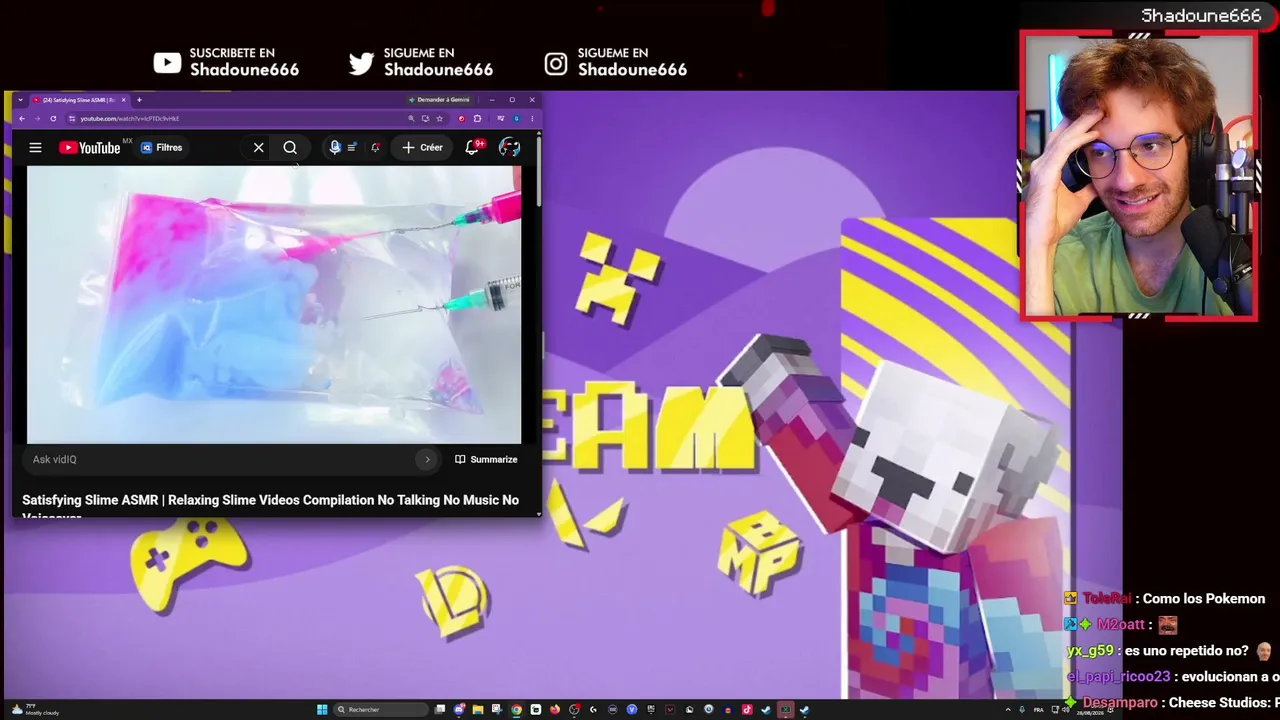Open YouTube notifications bell with 9+ badge

click(x=472, y=148)
